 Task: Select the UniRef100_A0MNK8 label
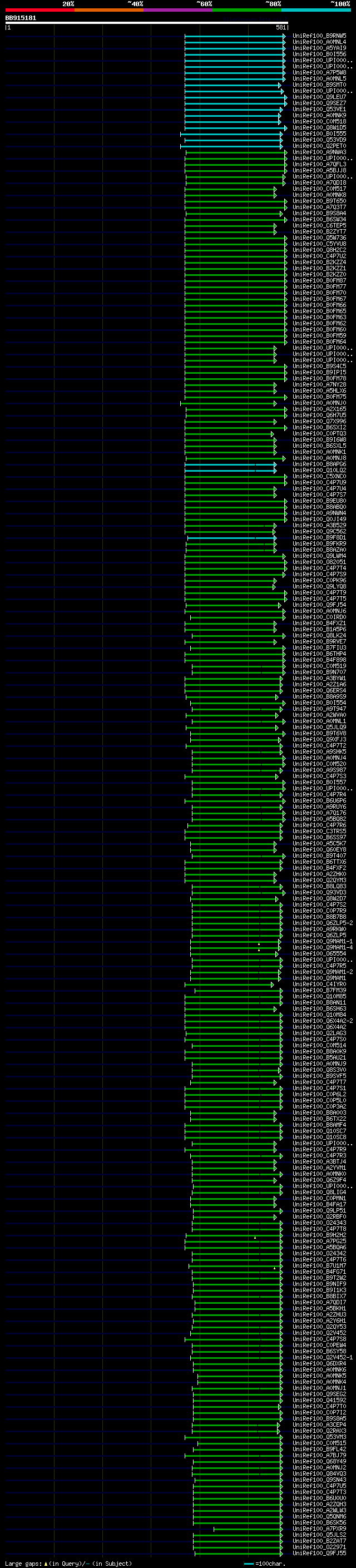319,195
